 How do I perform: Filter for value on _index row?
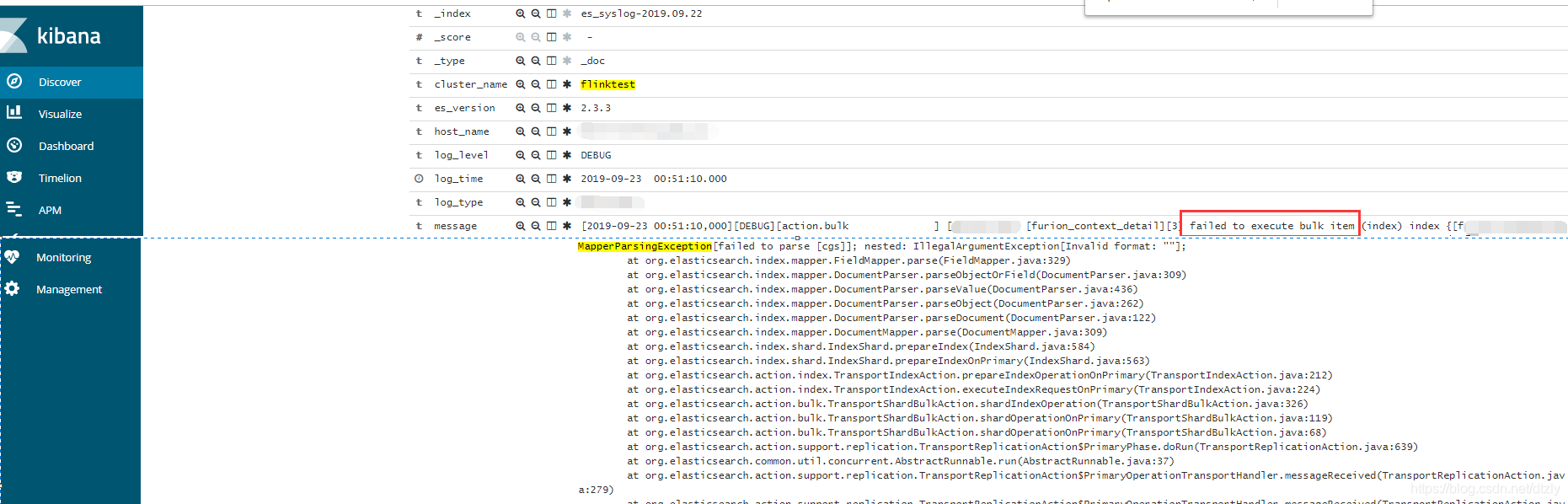click(521, 13)
